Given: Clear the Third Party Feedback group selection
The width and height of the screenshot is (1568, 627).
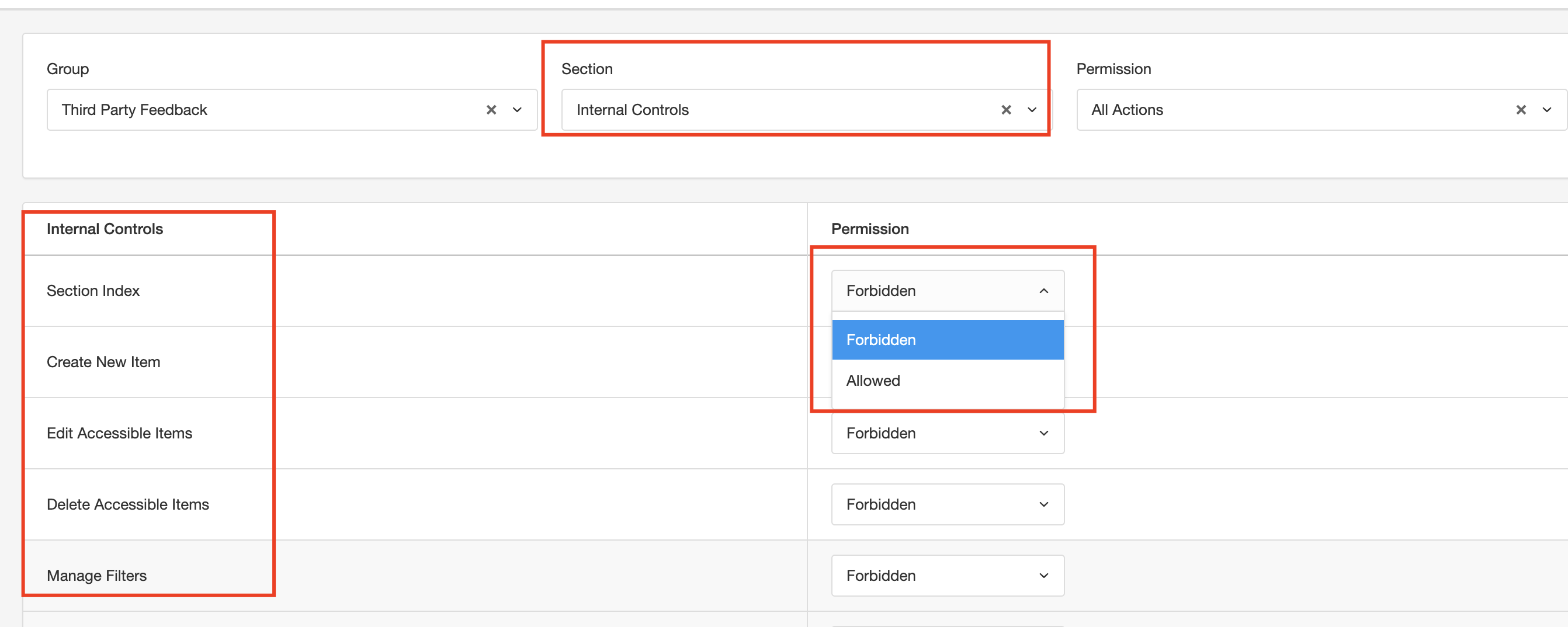Looking at the screenshot, I should 491,110.
